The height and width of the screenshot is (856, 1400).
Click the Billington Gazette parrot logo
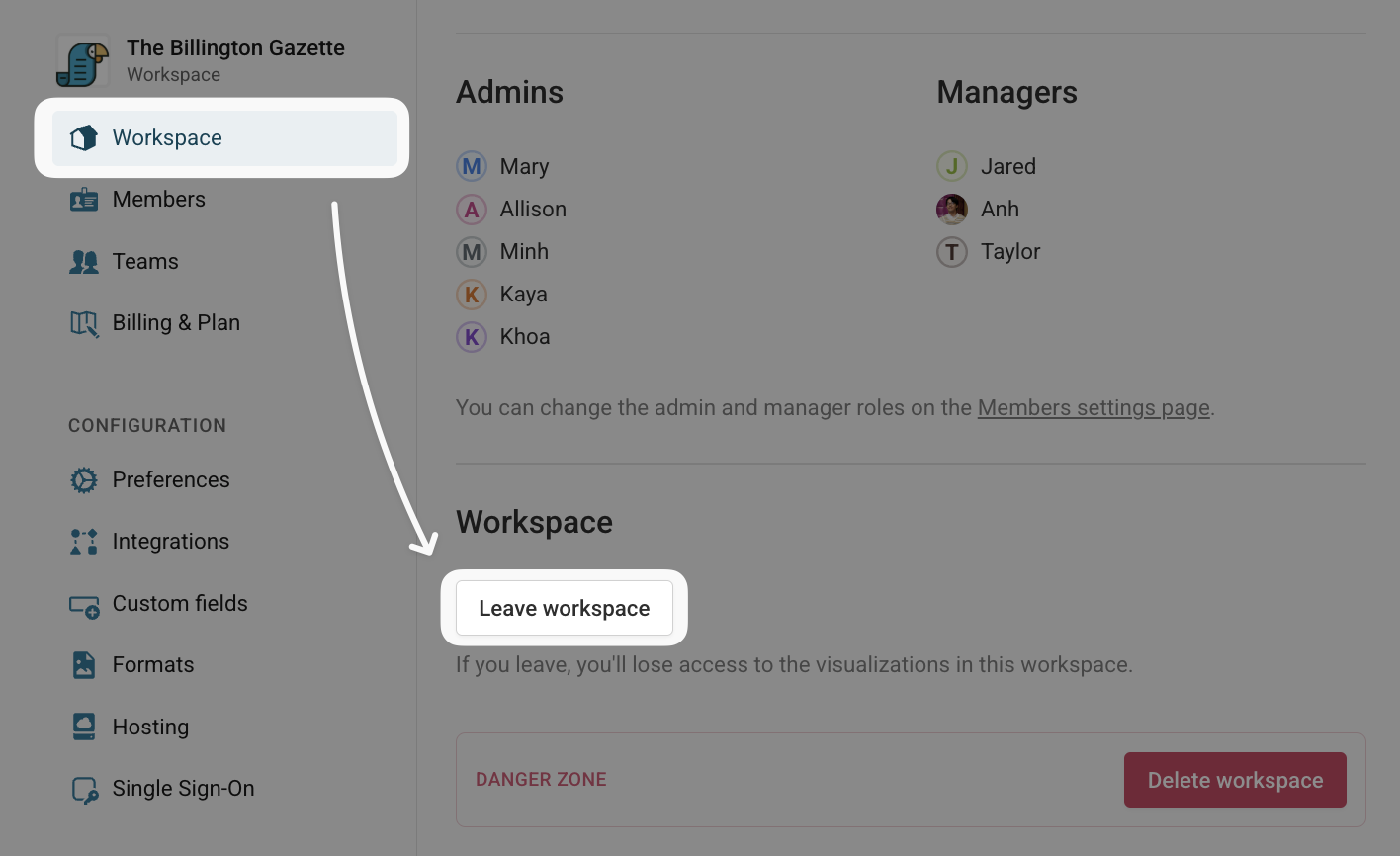[83, 62]
